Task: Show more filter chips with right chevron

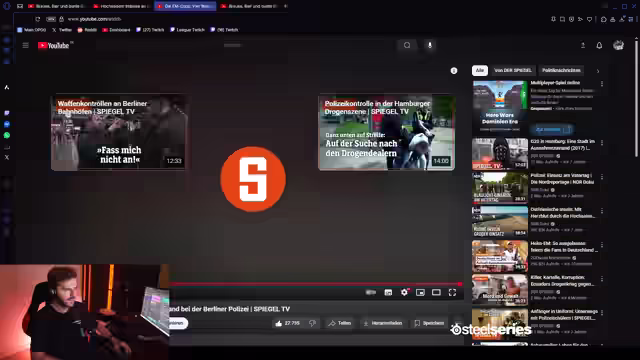Action: (598, 71)
